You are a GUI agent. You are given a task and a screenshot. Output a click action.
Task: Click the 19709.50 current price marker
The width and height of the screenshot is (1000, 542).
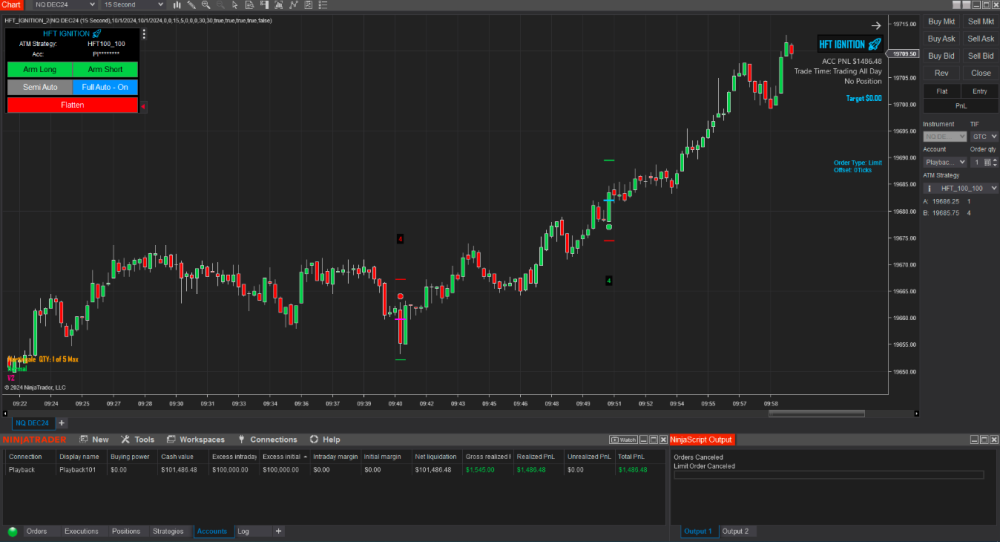tap(904, 54)
